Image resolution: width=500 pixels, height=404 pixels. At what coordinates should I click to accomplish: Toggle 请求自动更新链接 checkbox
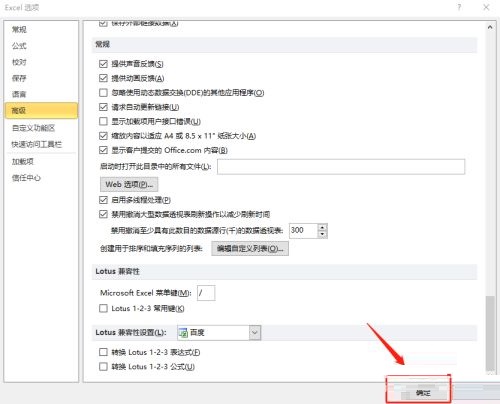pyautogui.click(x=103, y=107)
